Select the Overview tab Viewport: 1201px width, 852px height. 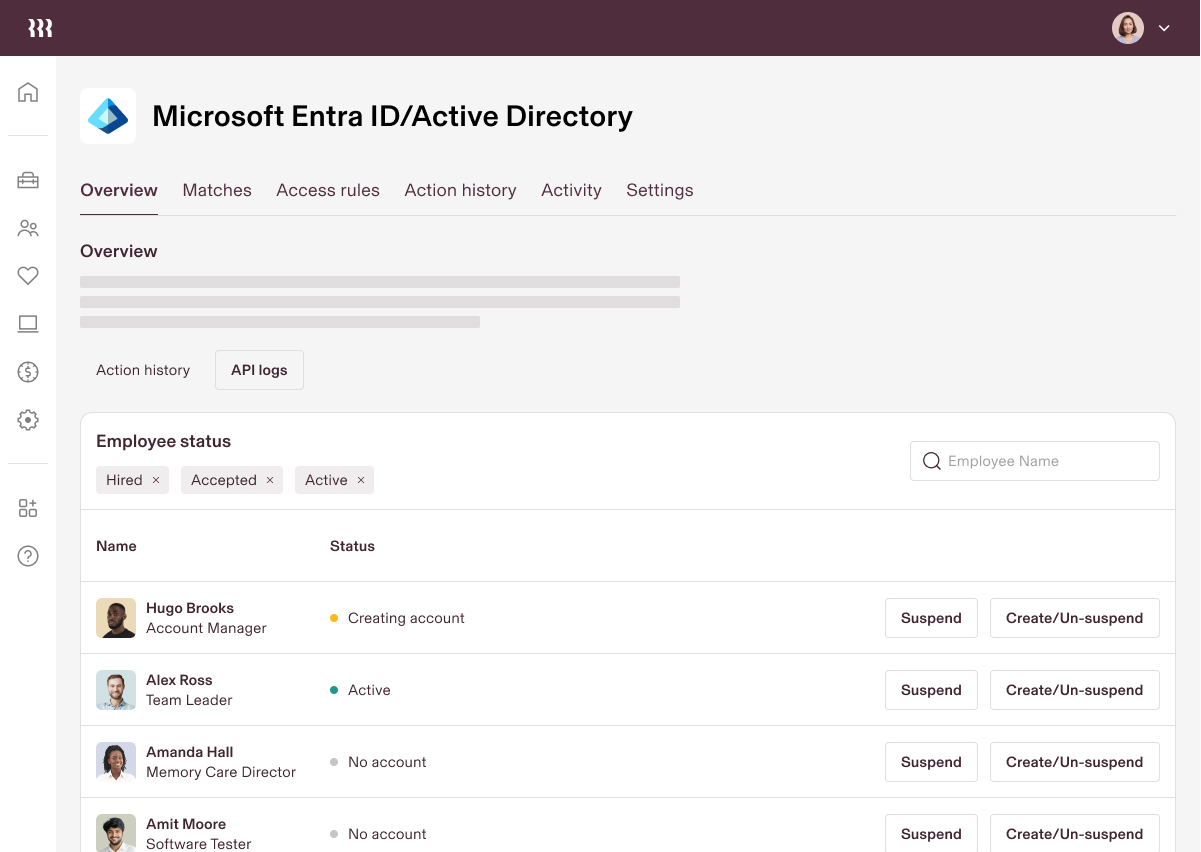(119, 190)
